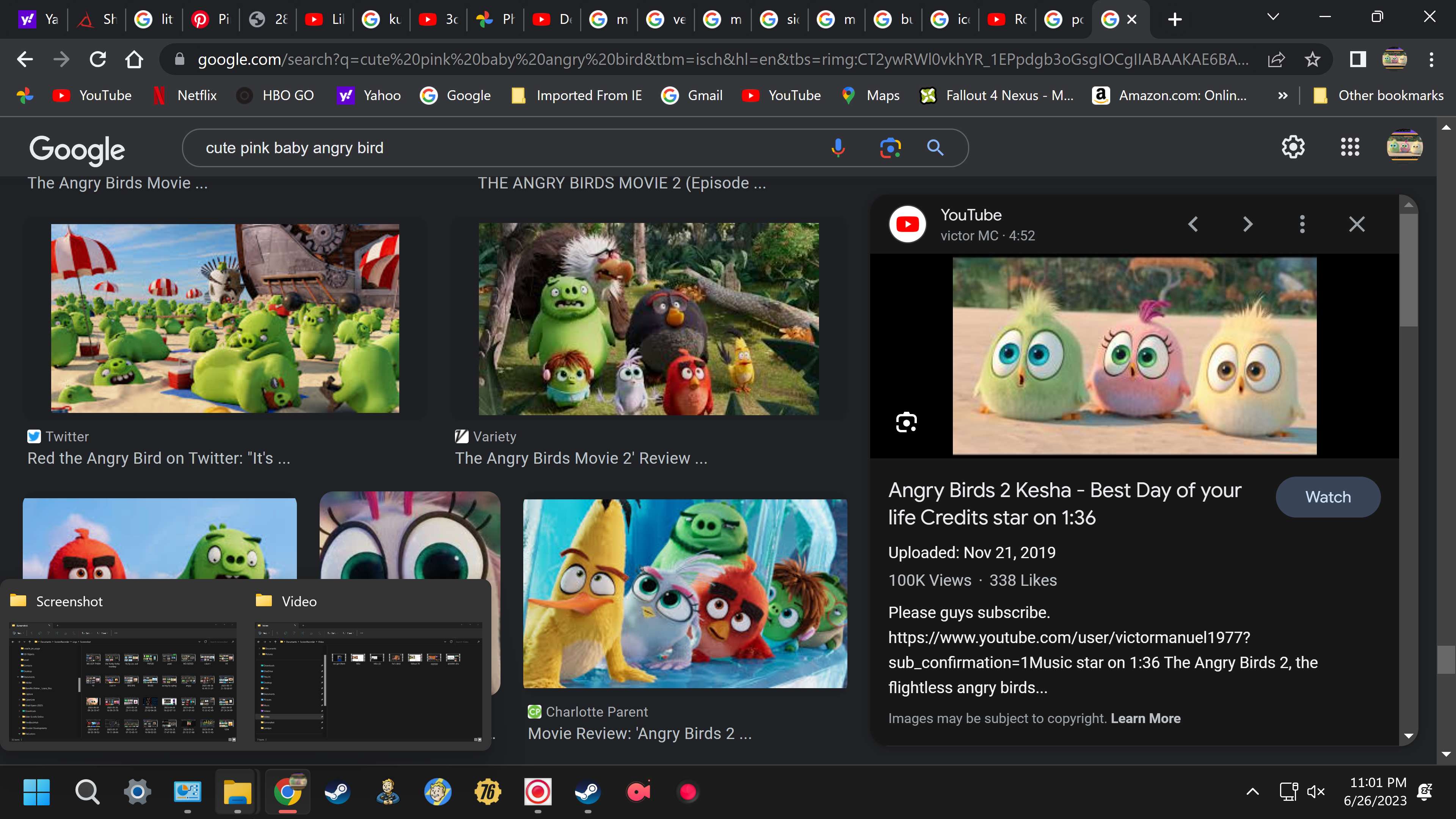The height and width of the screenshot is (819, 1456).
Task: Open Learn More copyright link
Action: click(1145, 719)
